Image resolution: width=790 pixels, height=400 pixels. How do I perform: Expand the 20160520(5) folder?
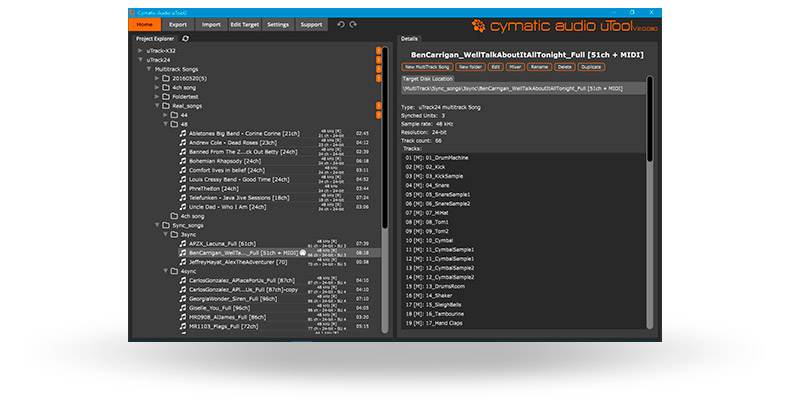[157, 78]
